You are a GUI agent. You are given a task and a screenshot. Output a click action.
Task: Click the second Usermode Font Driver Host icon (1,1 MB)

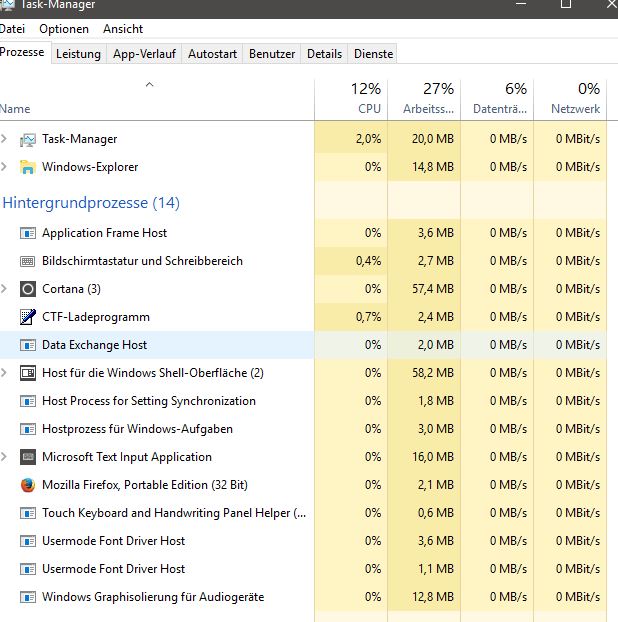click(x=28, y=569)
